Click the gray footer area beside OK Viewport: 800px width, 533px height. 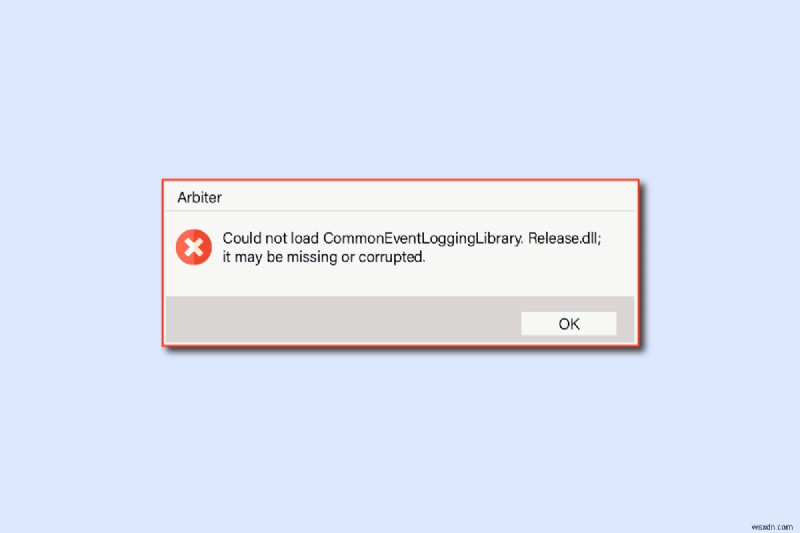coord(343,320)
